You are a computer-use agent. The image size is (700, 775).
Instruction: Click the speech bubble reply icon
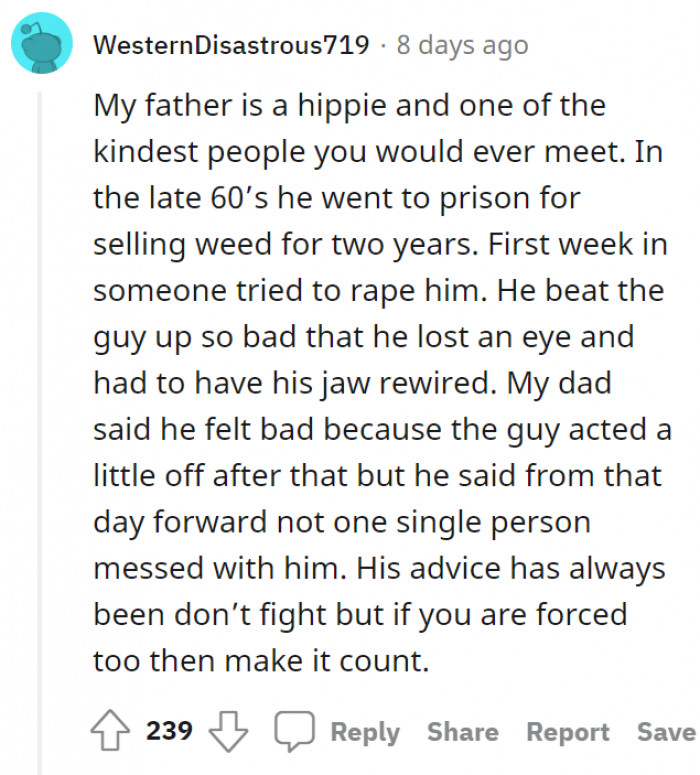[x=294, y=732]
